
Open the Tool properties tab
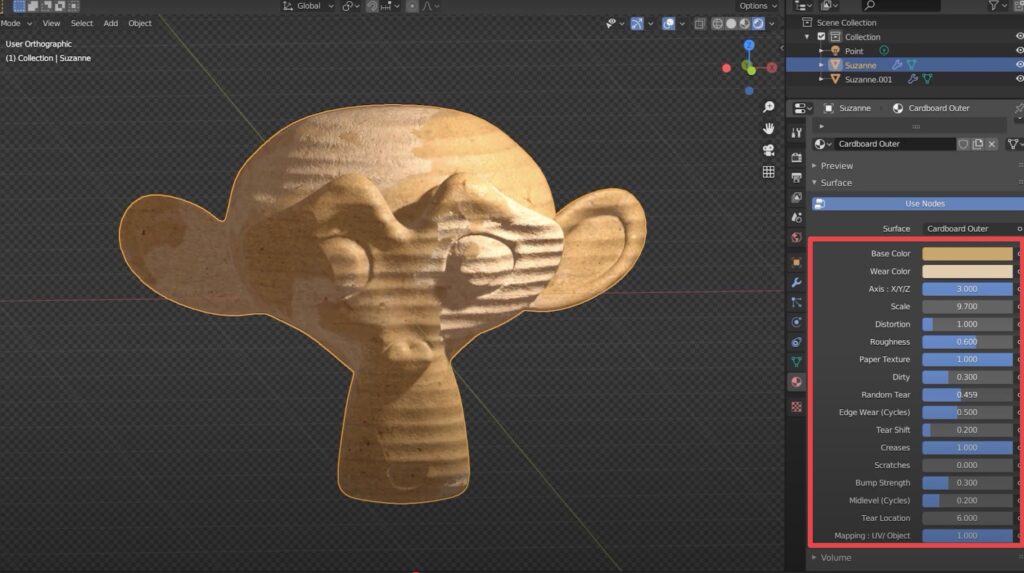coord(797,133)
